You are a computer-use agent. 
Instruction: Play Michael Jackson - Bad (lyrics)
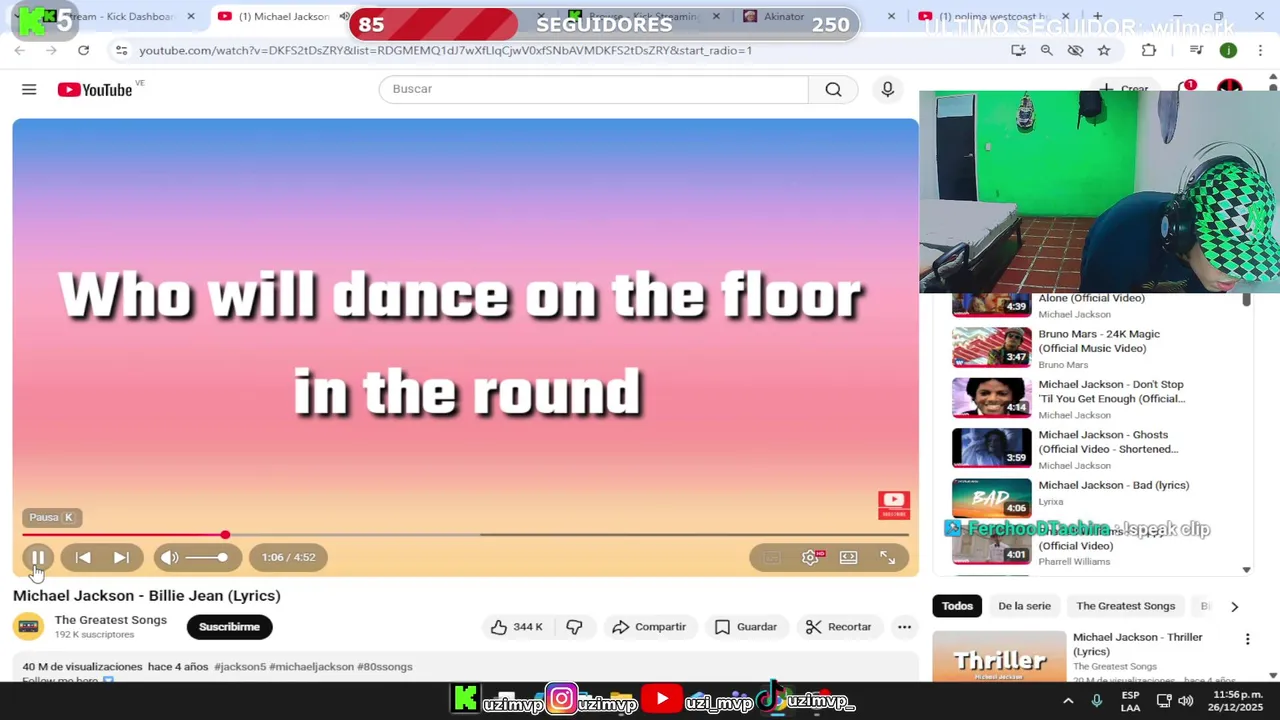[1113, 485]
